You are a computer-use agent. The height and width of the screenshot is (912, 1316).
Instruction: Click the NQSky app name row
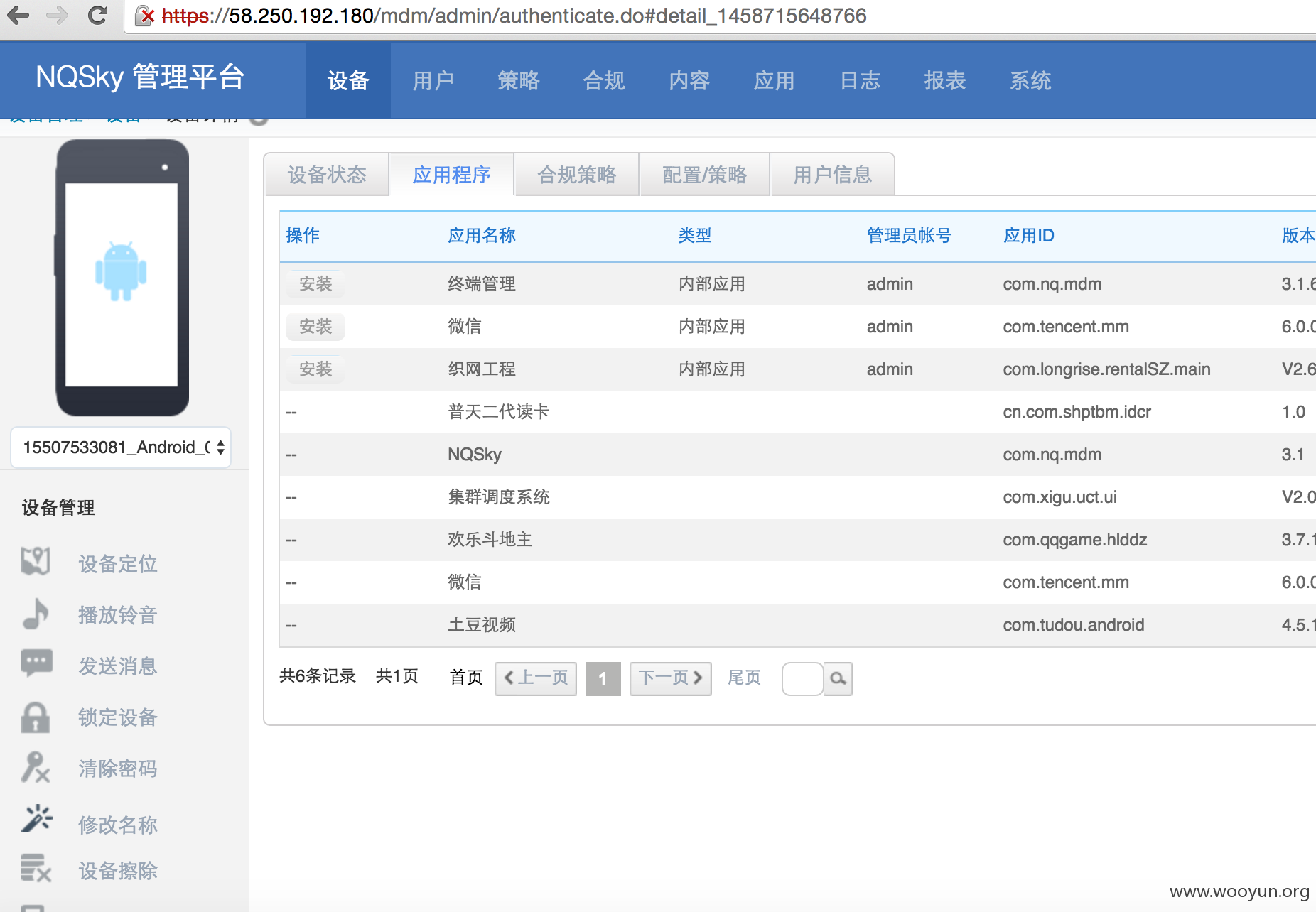pyautogui.click(x=475, y=455)
